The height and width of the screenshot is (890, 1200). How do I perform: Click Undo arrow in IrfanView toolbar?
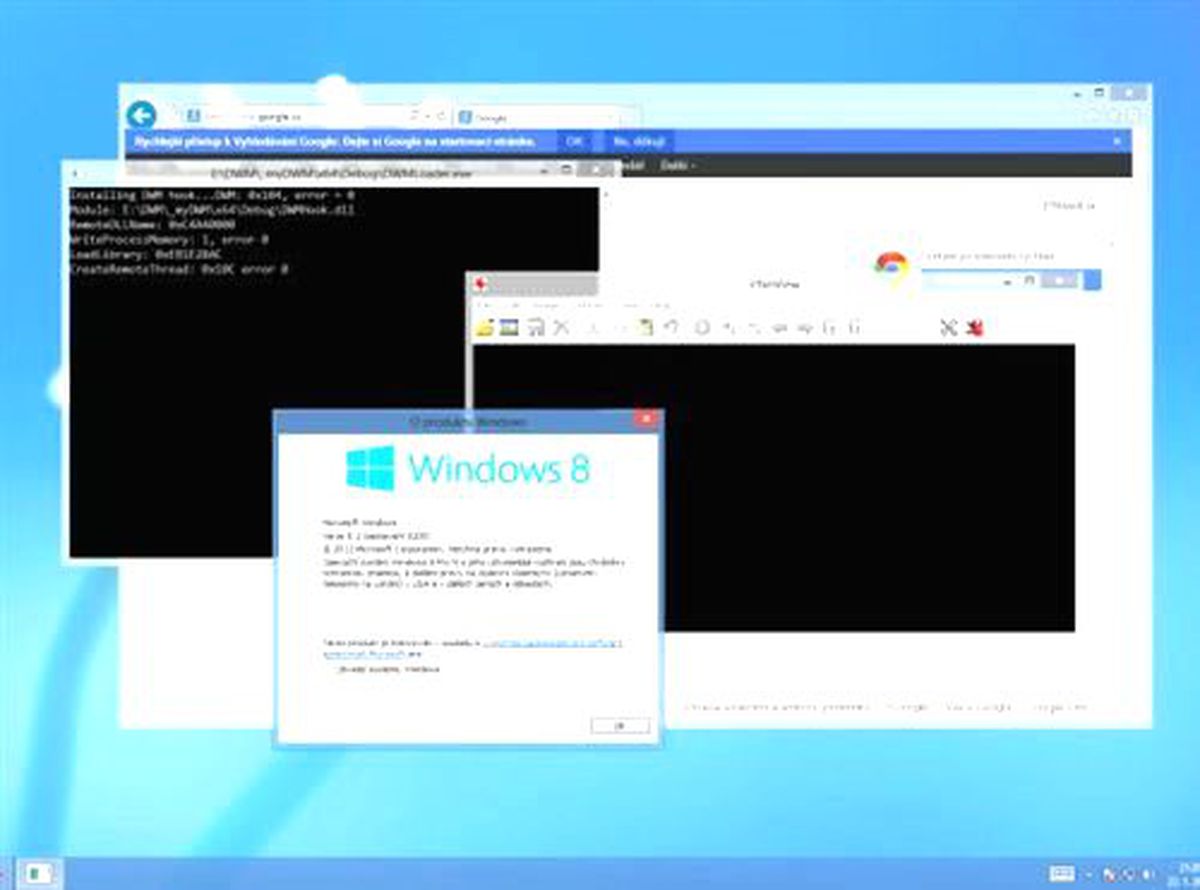click(x=673, y=327)
